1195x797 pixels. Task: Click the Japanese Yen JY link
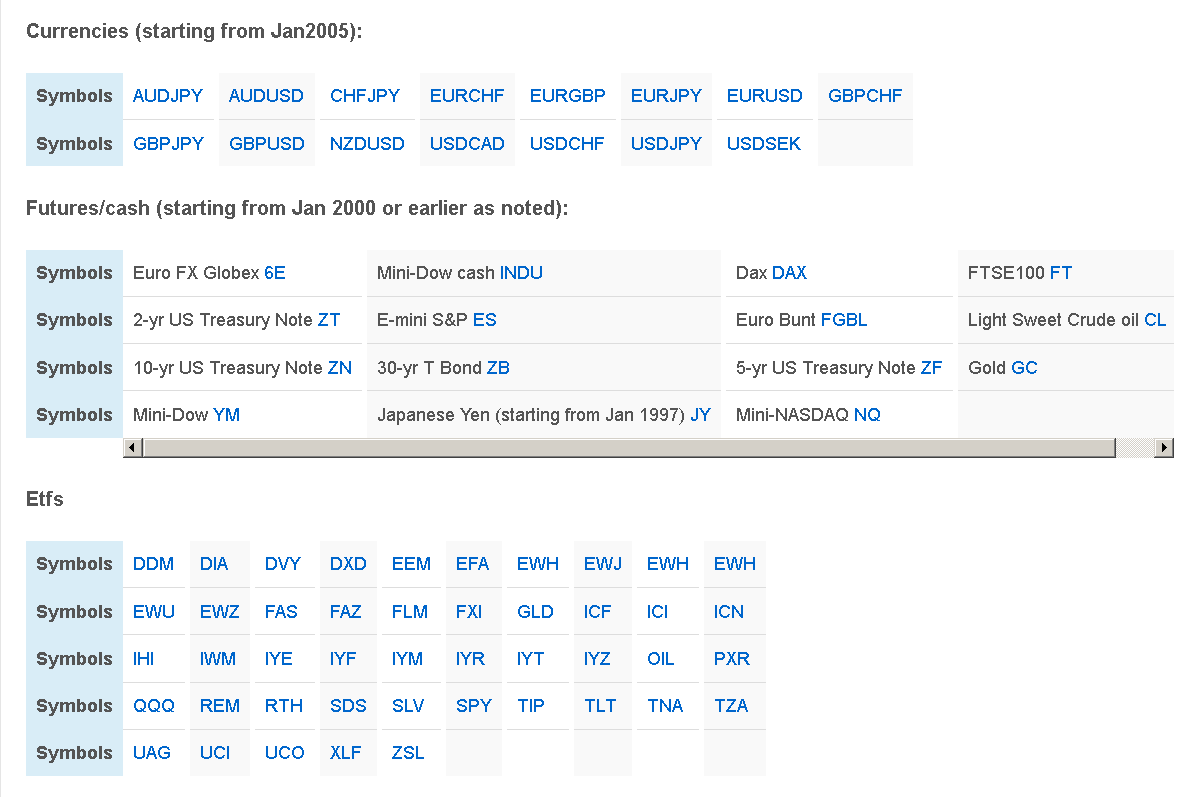[700, 415]
